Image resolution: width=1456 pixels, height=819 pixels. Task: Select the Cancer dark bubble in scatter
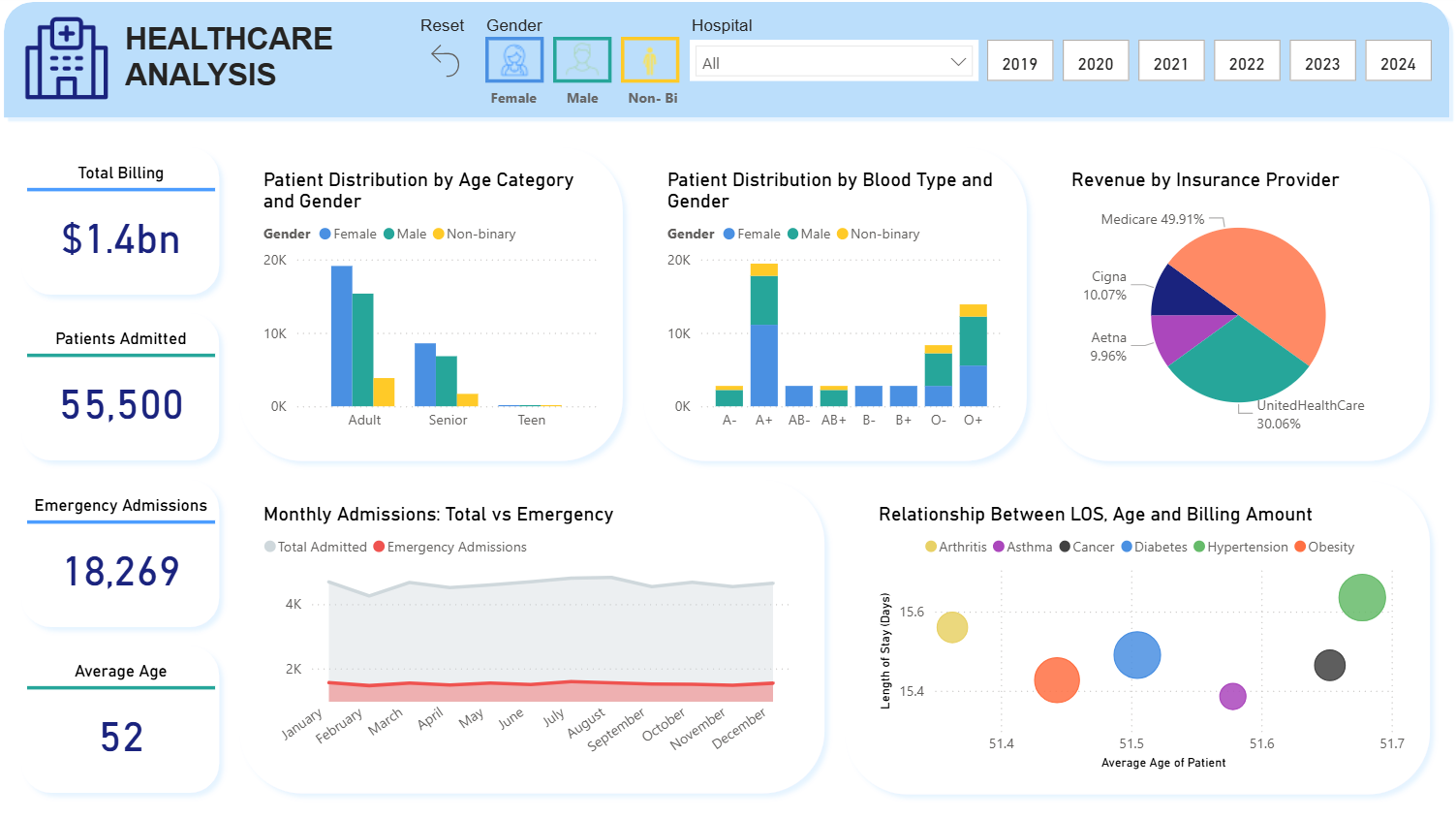click(x=1329, y=665)
